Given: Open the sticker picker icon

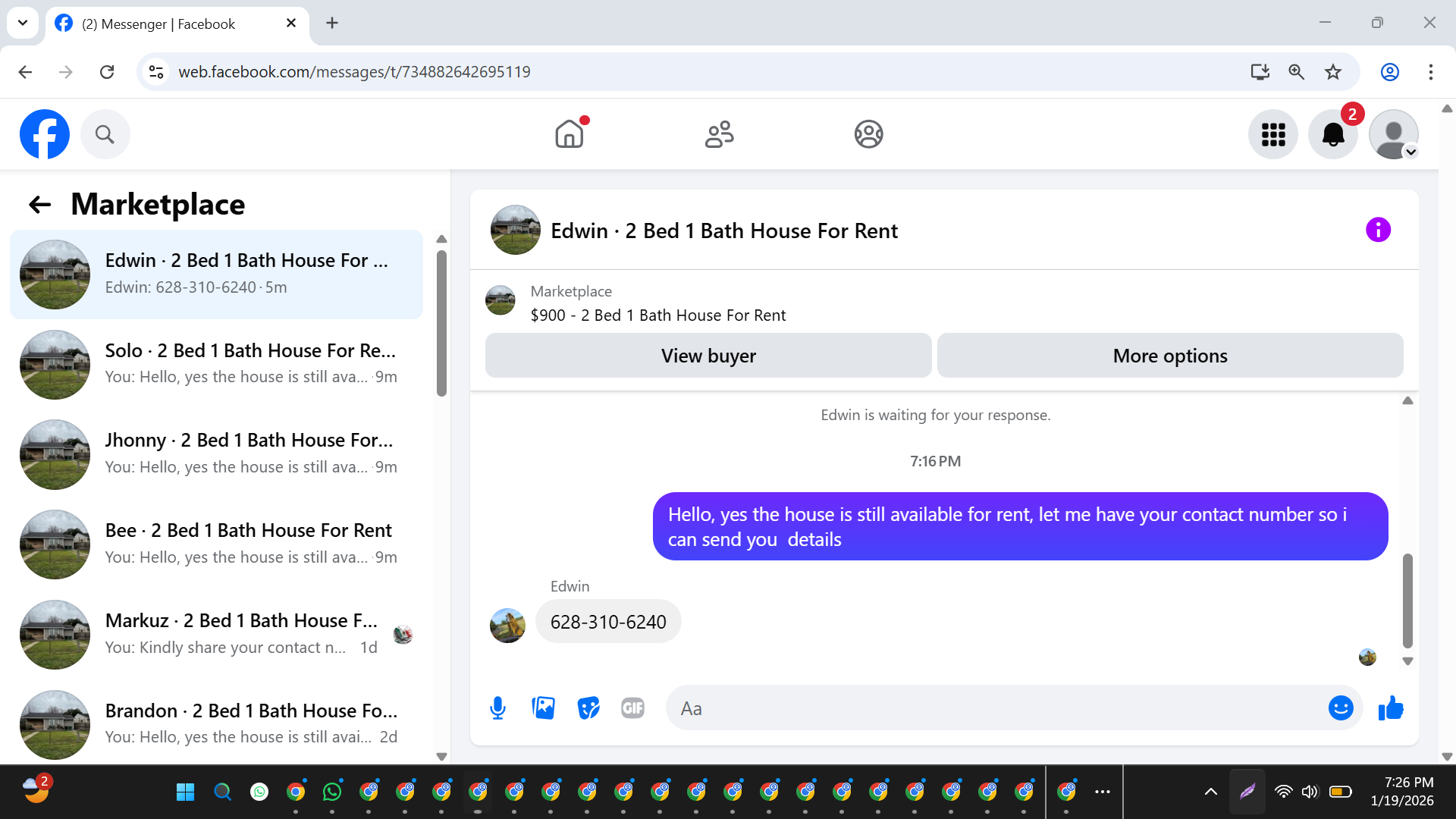Looking at the screenshot, I should pos(588,708).
